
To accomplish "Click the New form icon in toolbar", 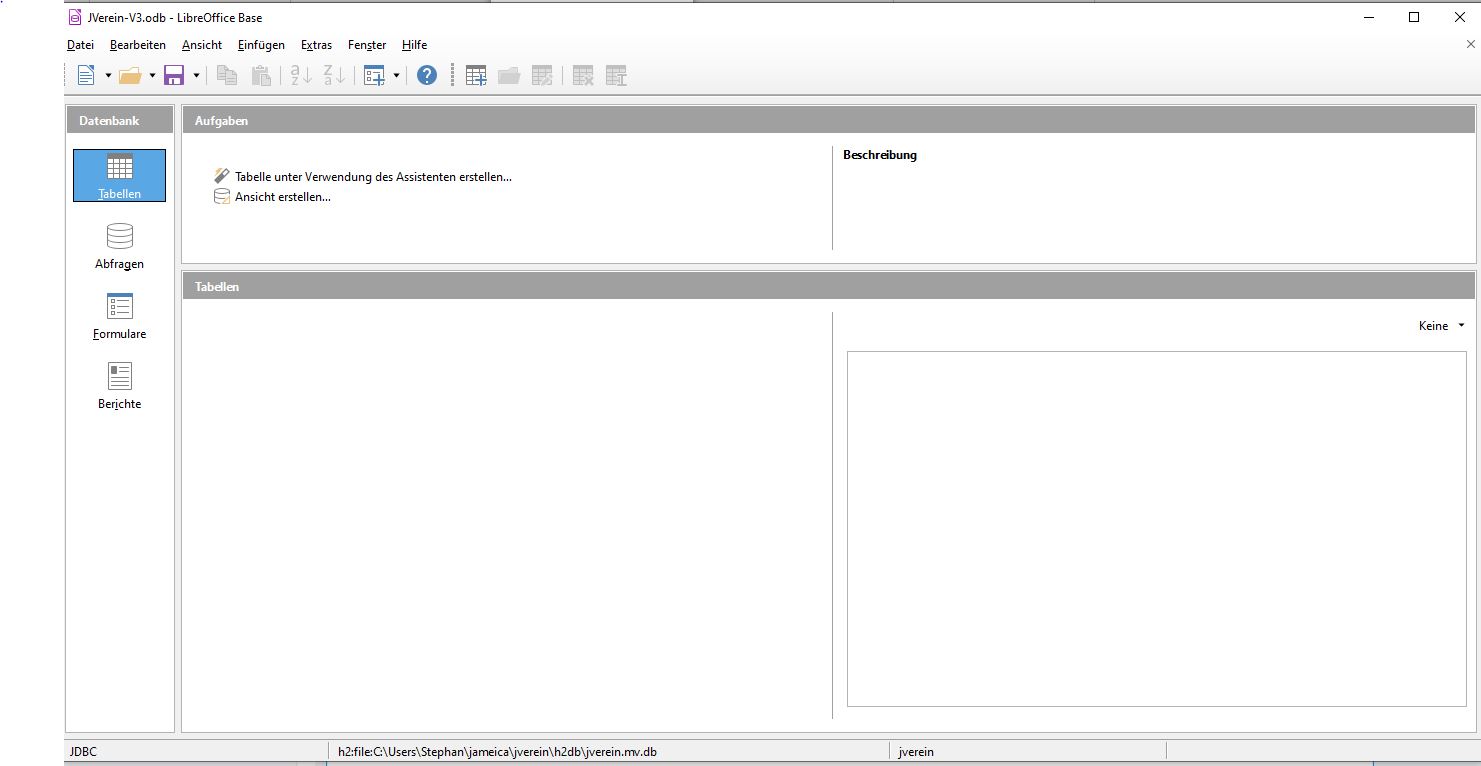I will pos(374,75).
